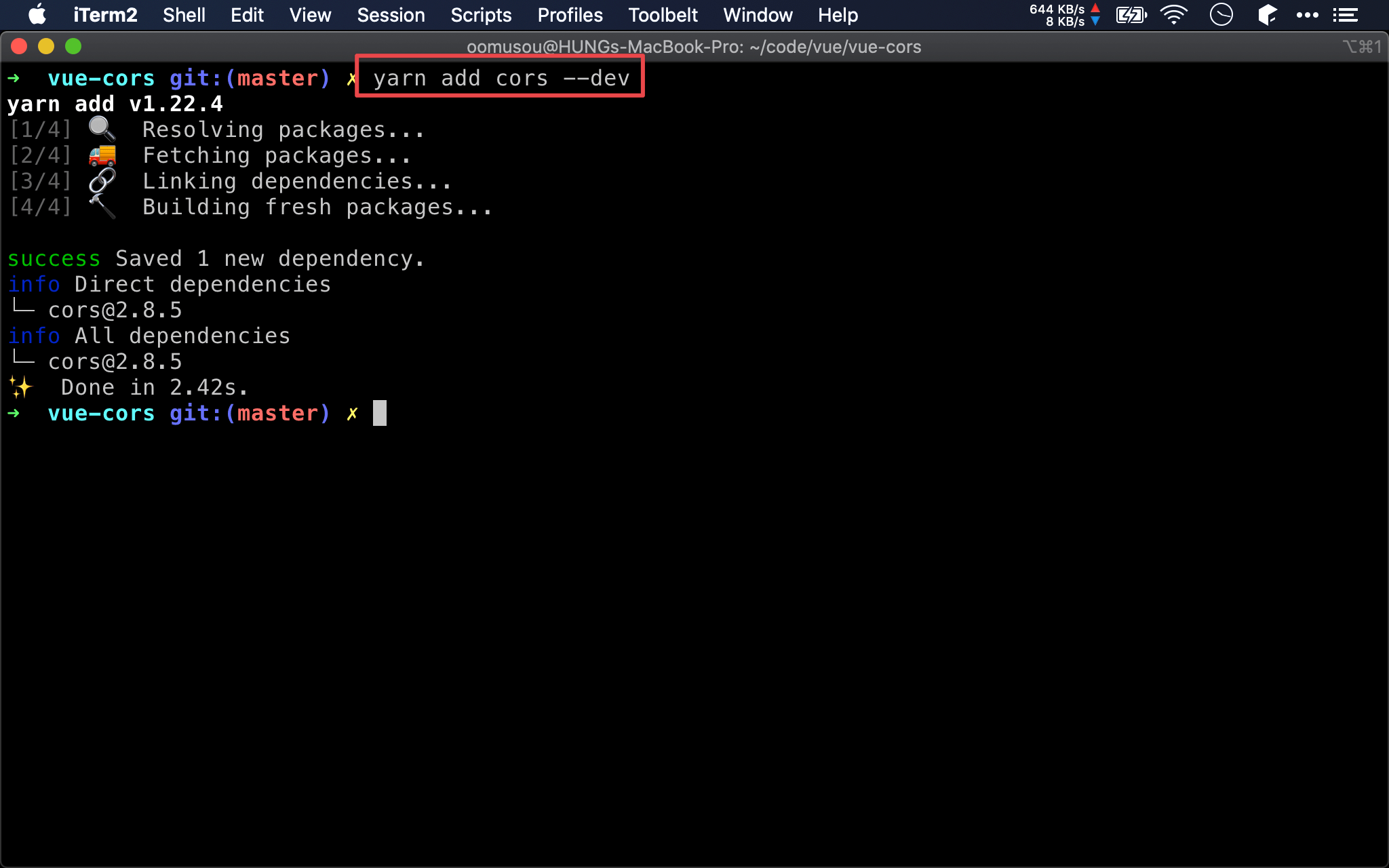
Task: Open the Apple menu
Action: 37,14
